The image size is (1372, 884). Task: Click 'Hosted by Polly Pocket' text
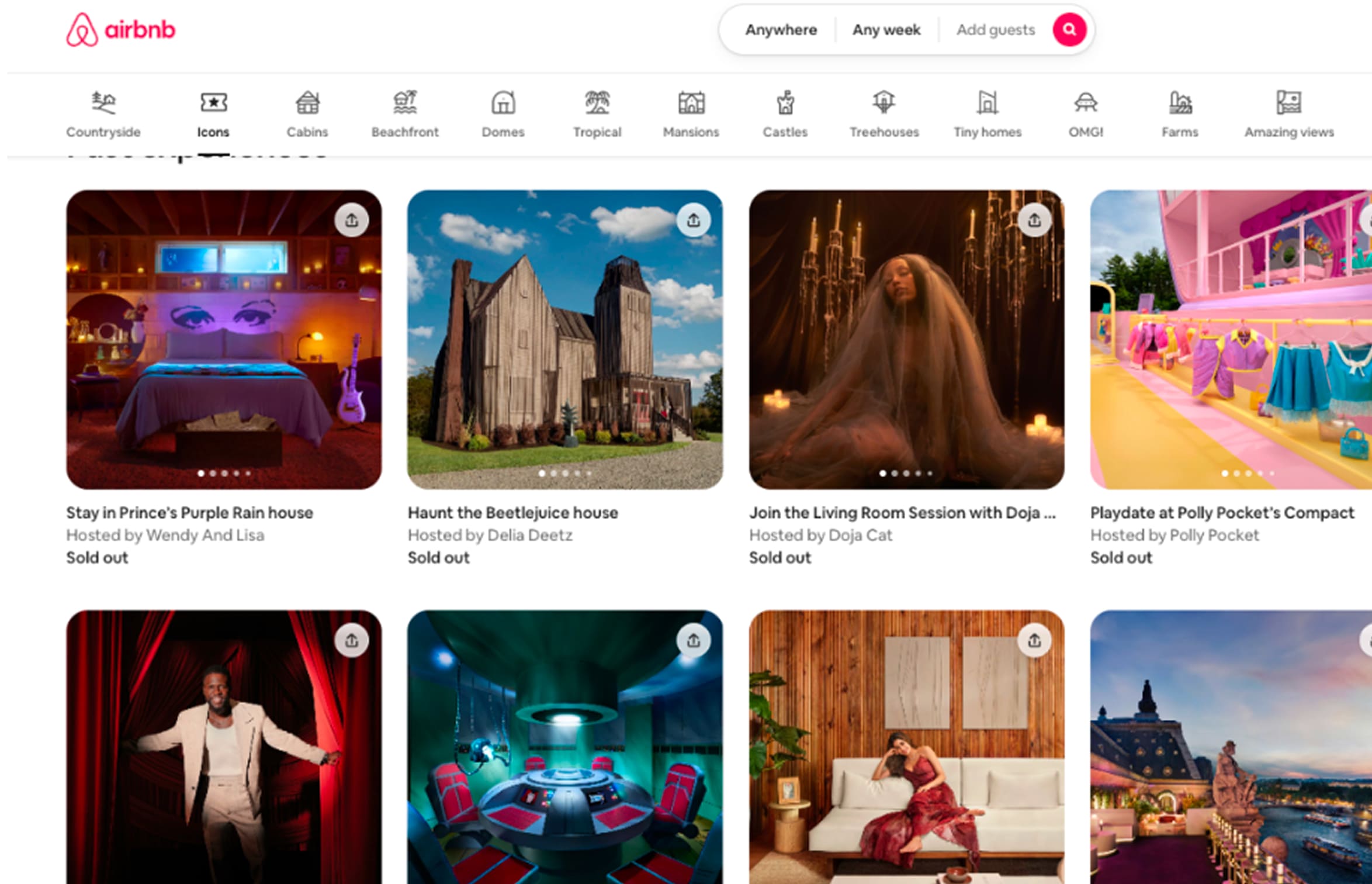(1175, 536)
